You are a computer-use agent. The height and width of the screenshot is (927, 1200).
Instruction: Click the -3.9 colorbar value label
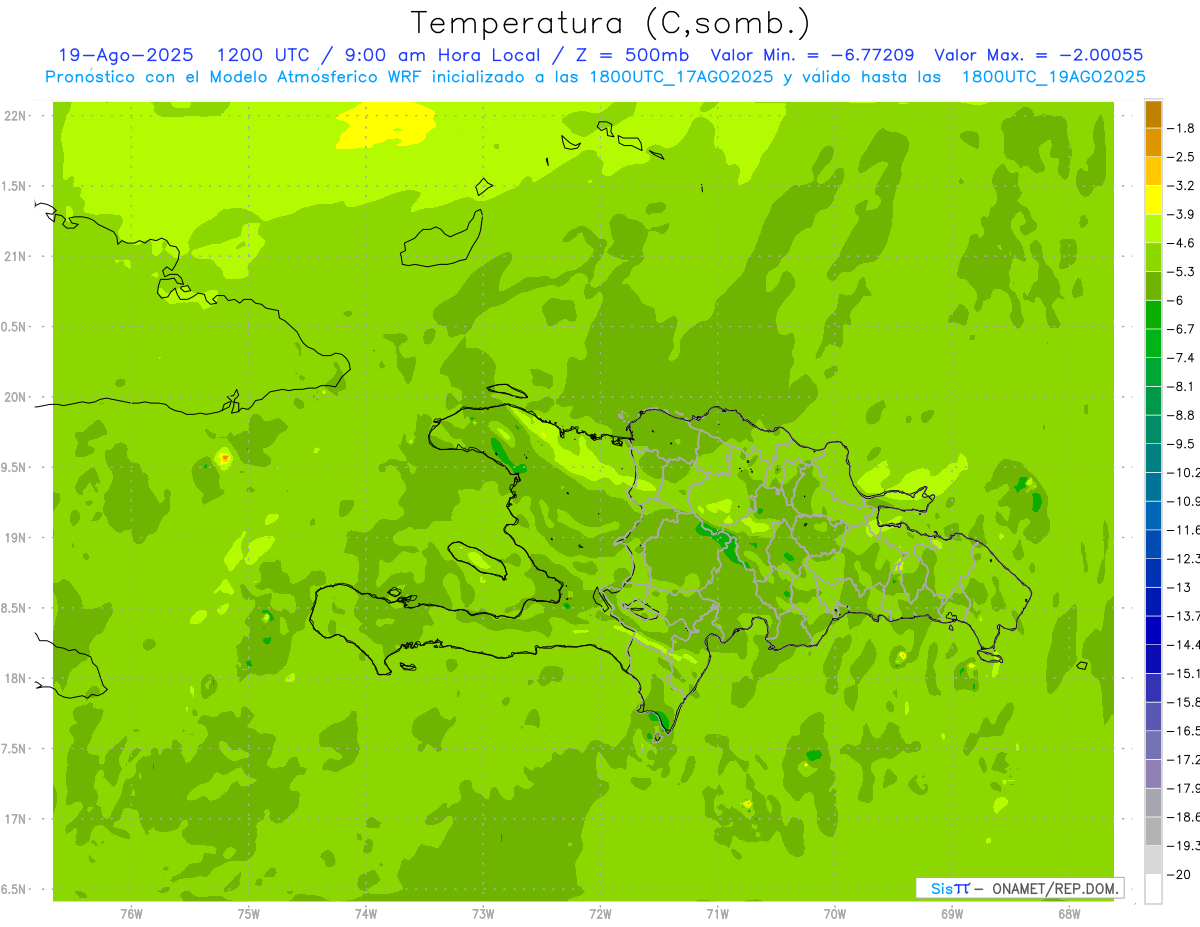1181,215
